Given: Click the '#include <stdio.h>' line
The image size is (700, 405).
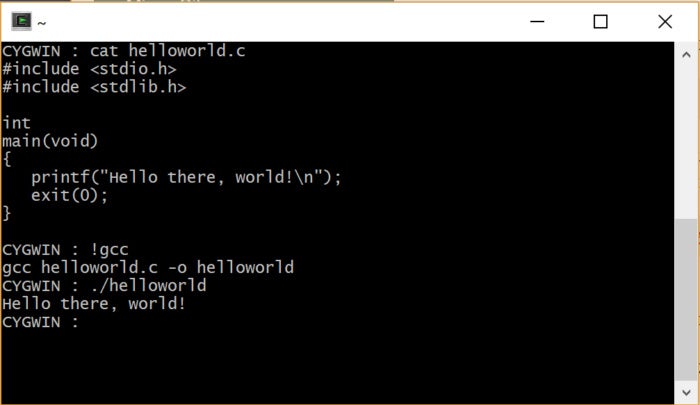Looking at the screenshot, I should point(89,69).
